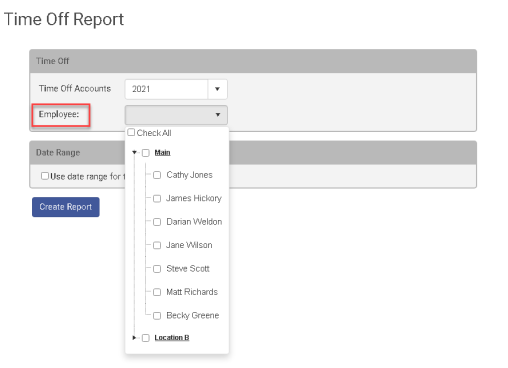The image size is (508, 368).
Task: Click the Time Off Accounts dropdown arrow
Action: coord(217,89)
